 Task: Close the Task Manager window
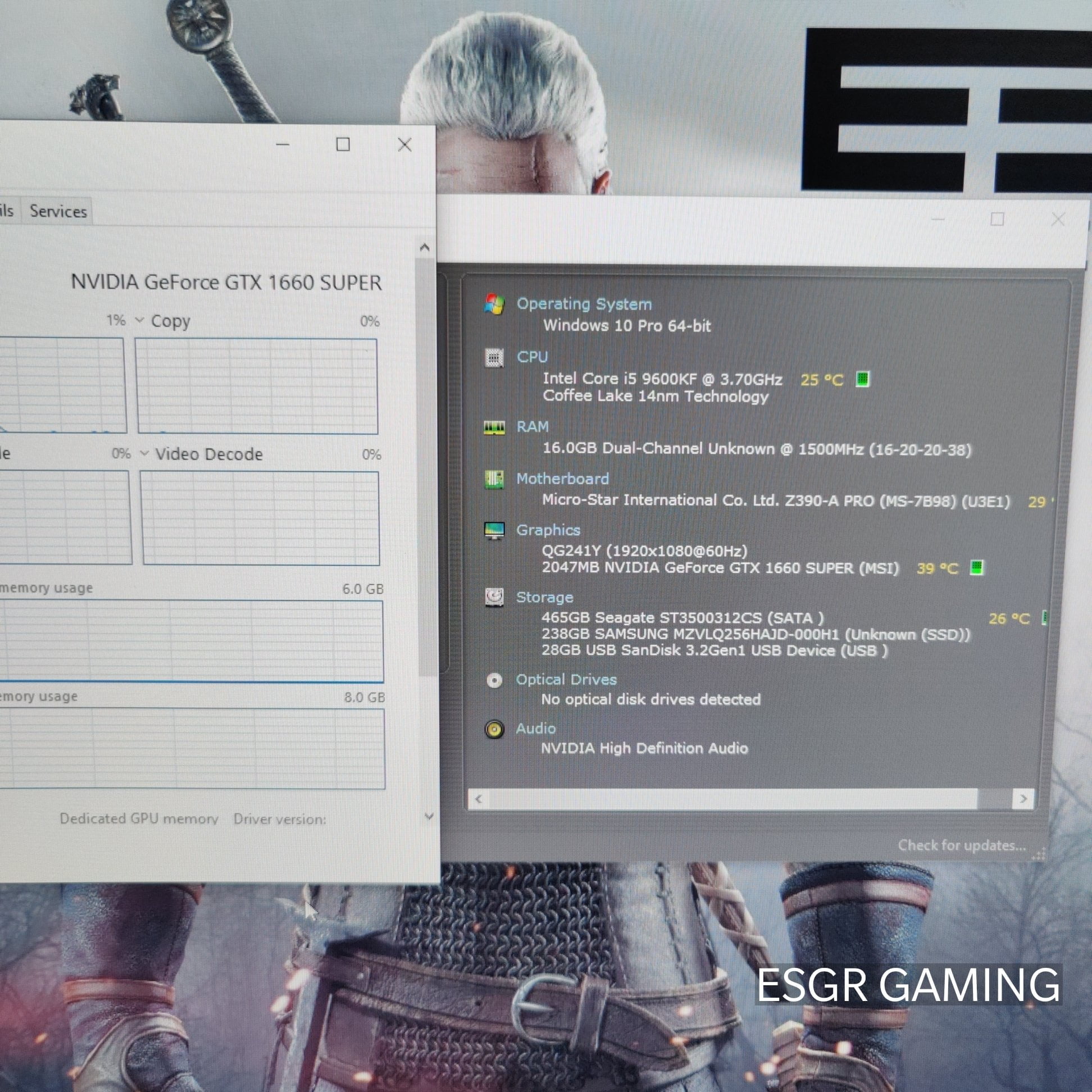click(404, 145)
